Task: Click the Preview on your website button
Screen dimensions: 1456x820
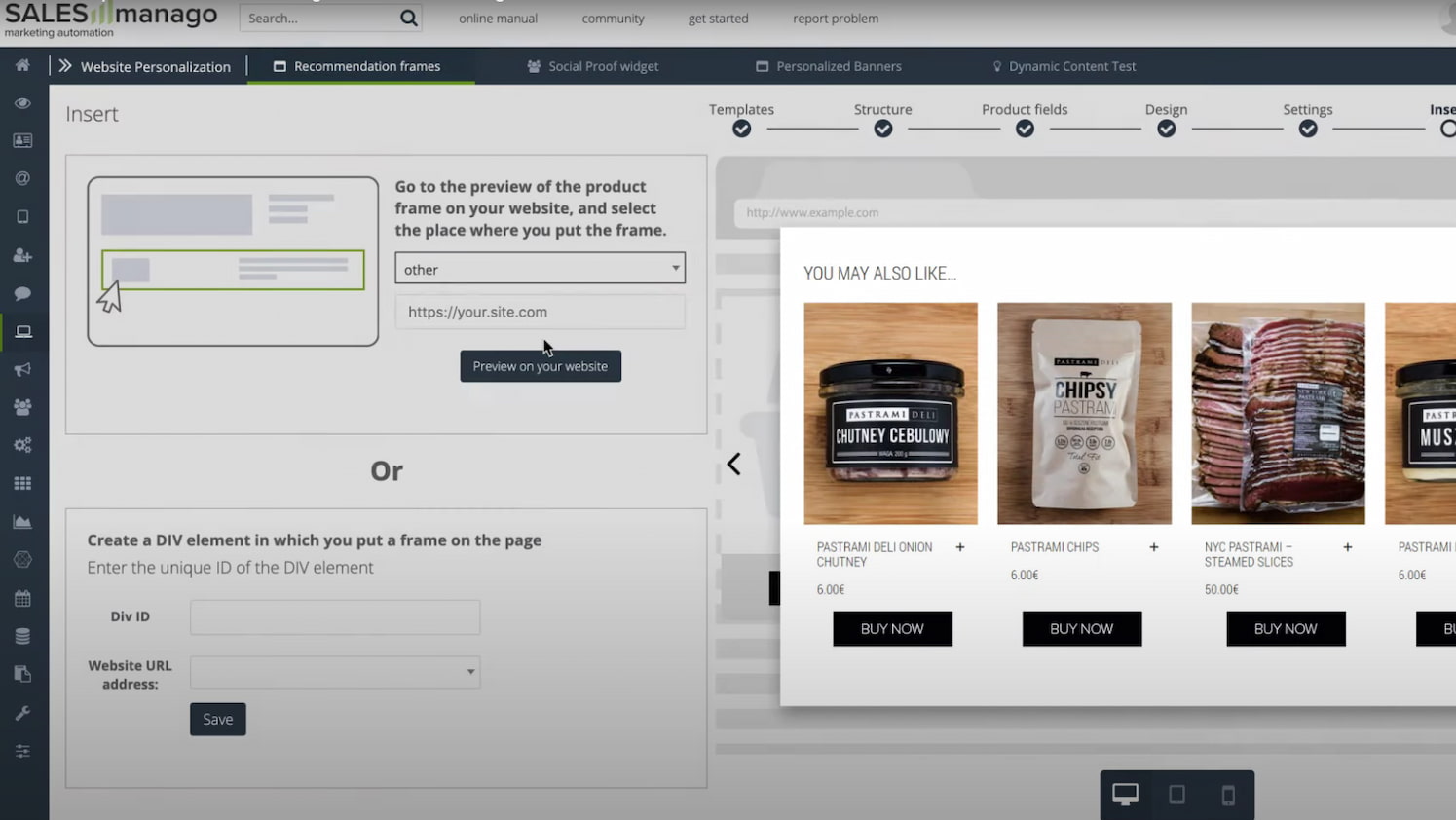Action: click(x=540, y=366)
